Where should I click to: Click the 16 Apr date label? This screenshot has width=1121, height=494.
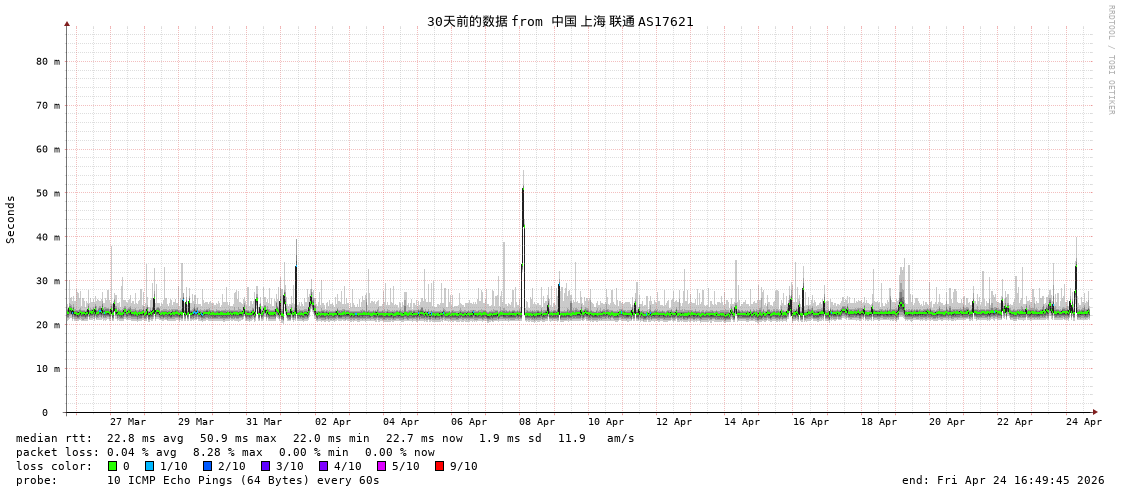[x=810, y=422]
